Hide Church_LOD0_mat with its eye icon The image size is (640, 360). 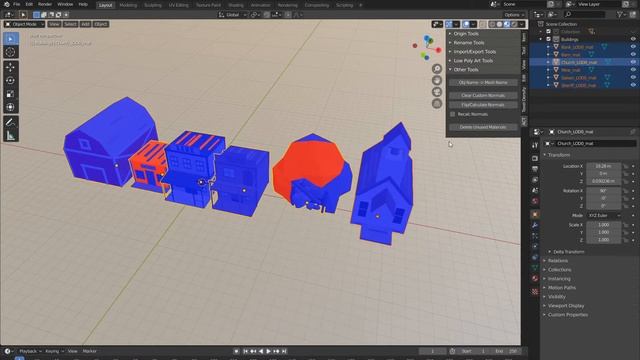pos(633,62)
